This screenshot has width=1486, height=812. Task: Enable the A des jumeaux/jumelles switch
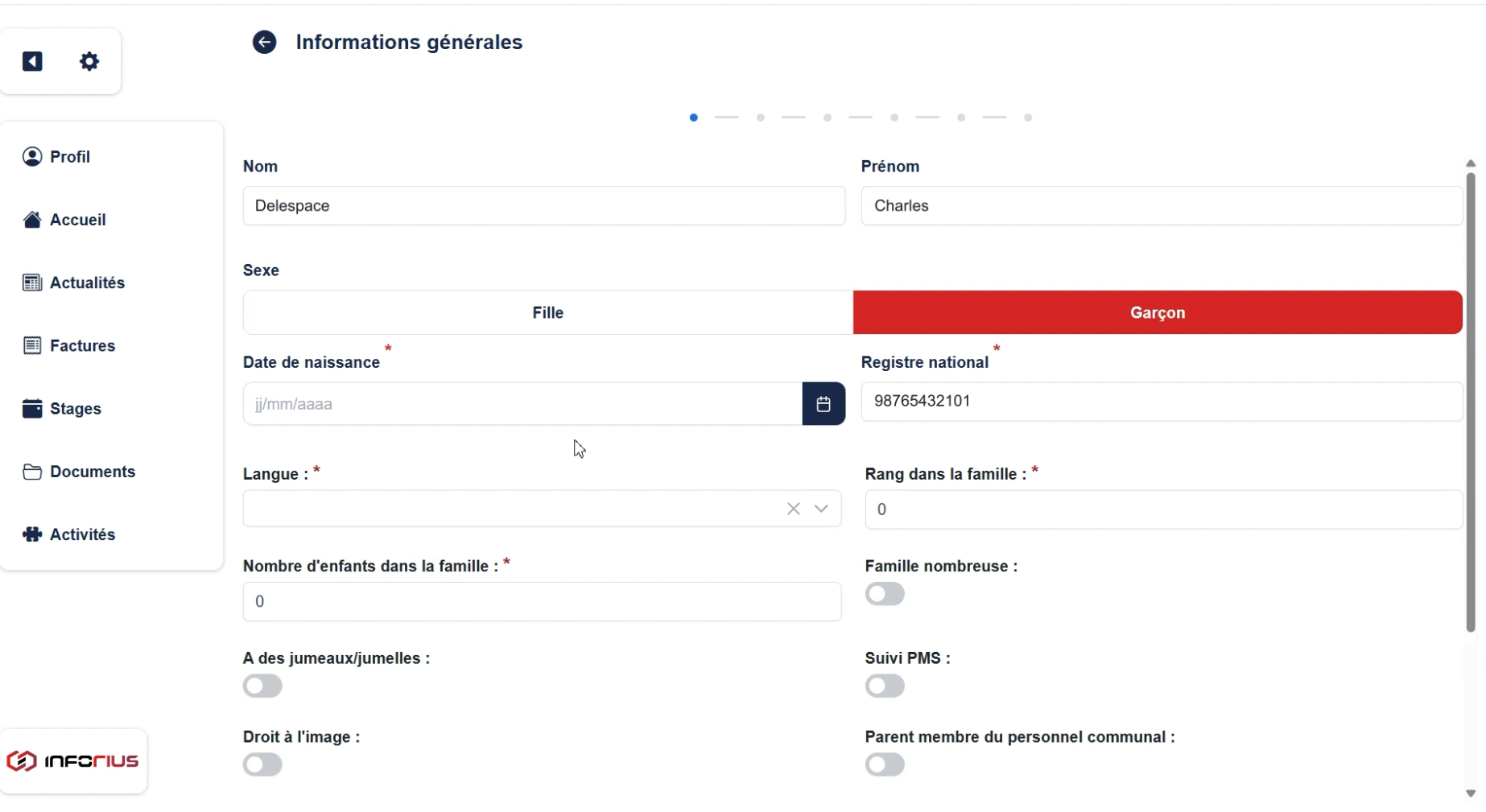coord(262,686)
